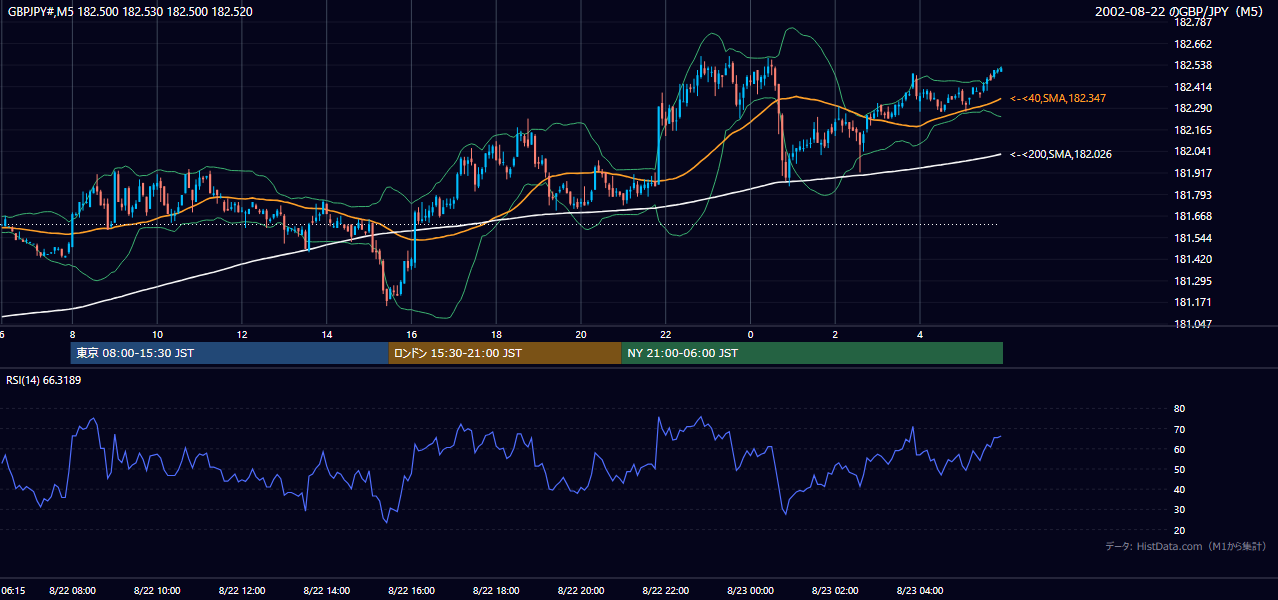Image resolution: width=1278 pixels, height=600 pixels.
Task: Click RSI scale value 60
Action: coord(1179,449)
